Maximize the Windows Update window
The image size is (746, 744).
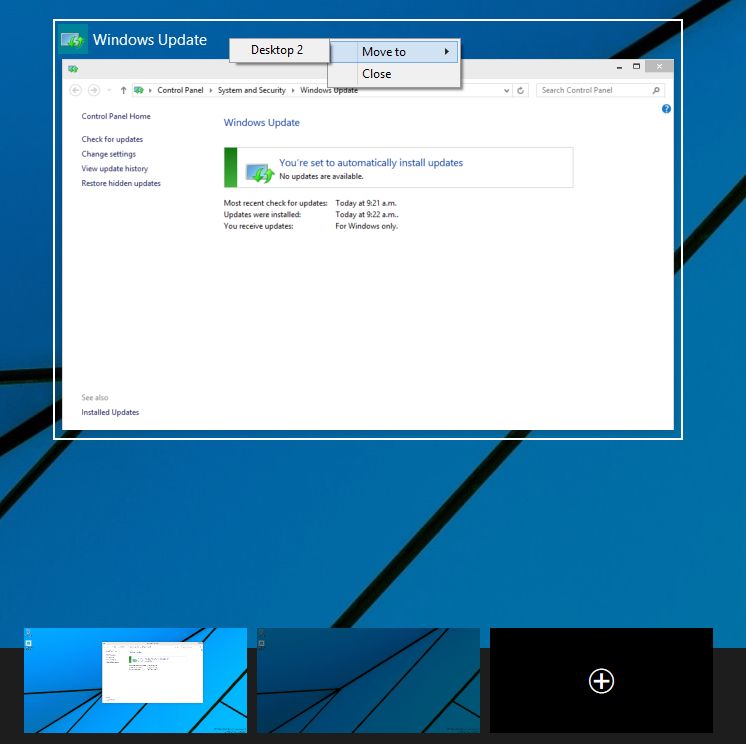[x=636, y=66]
